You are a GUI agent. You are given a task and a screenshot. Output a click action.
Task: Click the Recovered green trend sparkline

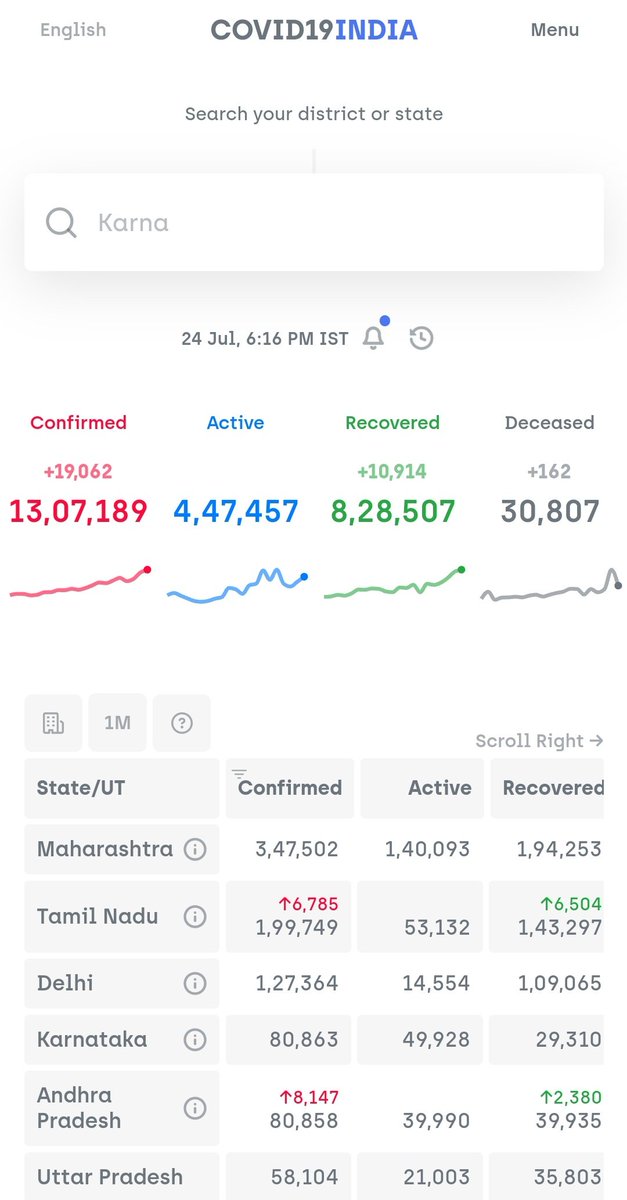coord(394,584)
